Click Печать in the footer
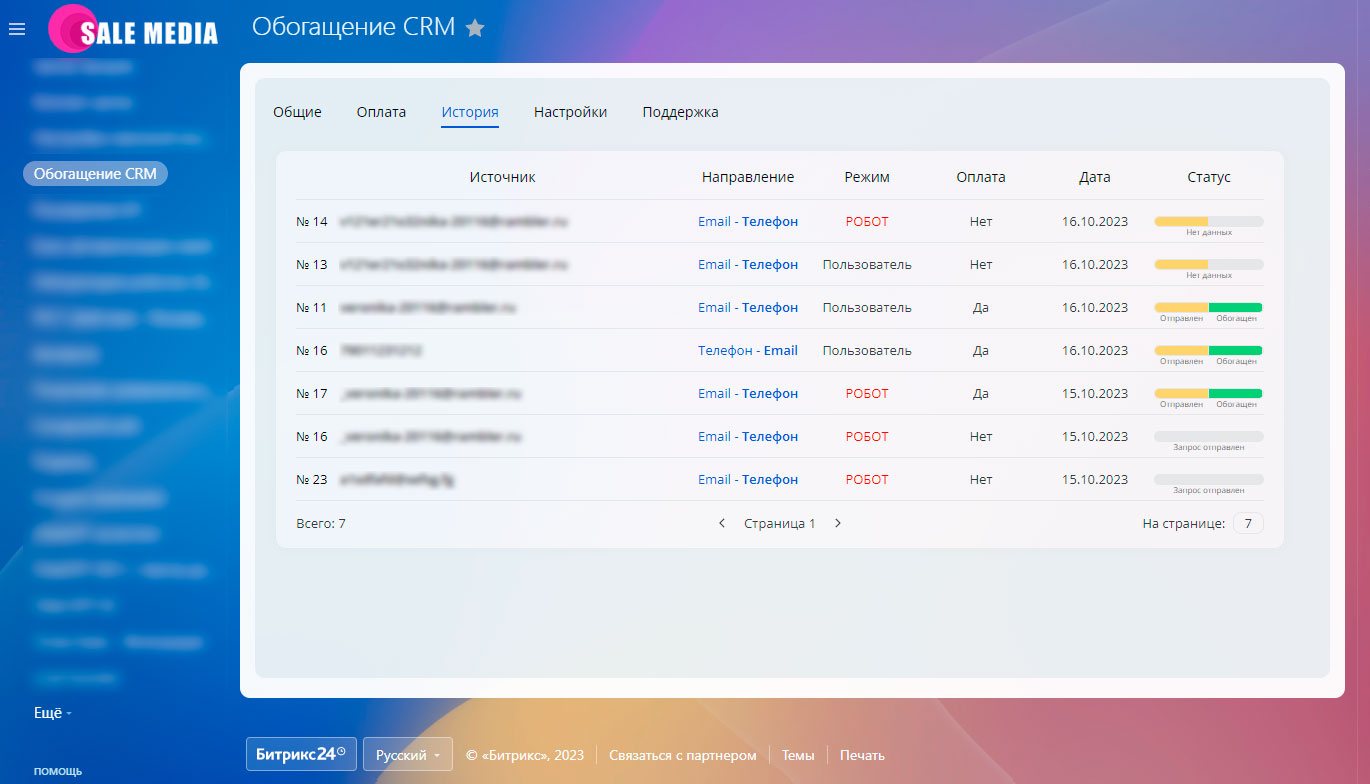This screenshot has height=784, width=1370. point(860,754)
